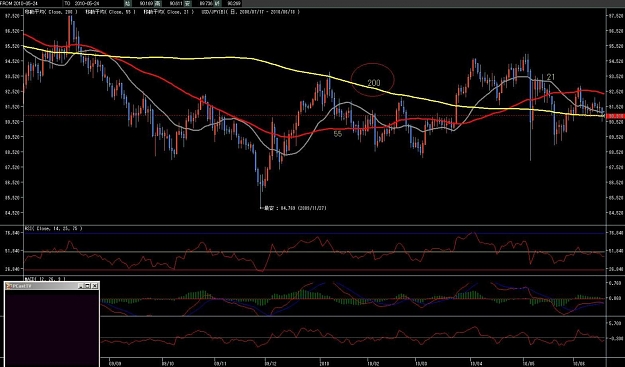The image size is (625, 367).
Task: Click the 55 moving average label on chart
Action: pos(338,134)
